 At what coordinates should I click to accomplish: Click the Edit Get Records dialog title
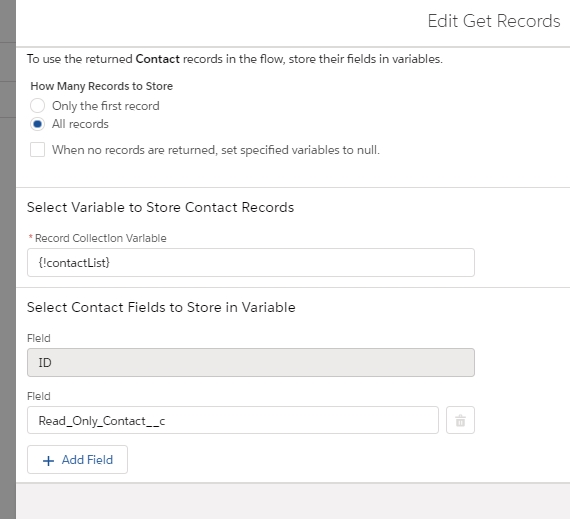tap(494, 21)
